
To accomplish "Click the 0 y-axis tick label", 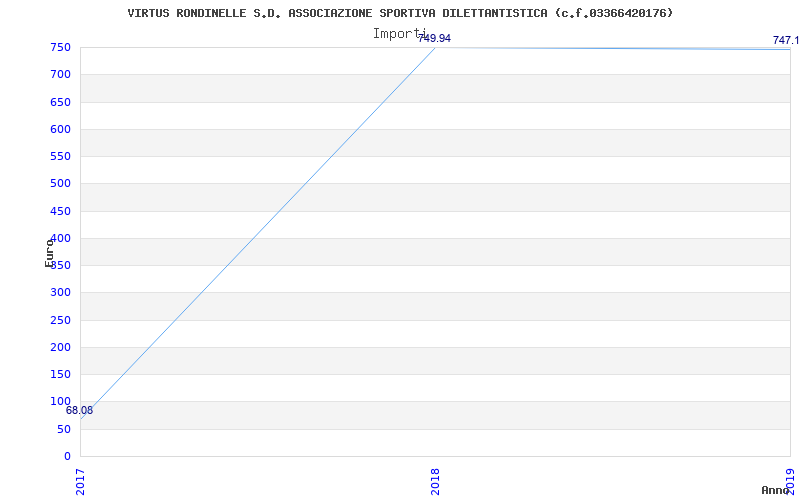I will tap(67, 456).
